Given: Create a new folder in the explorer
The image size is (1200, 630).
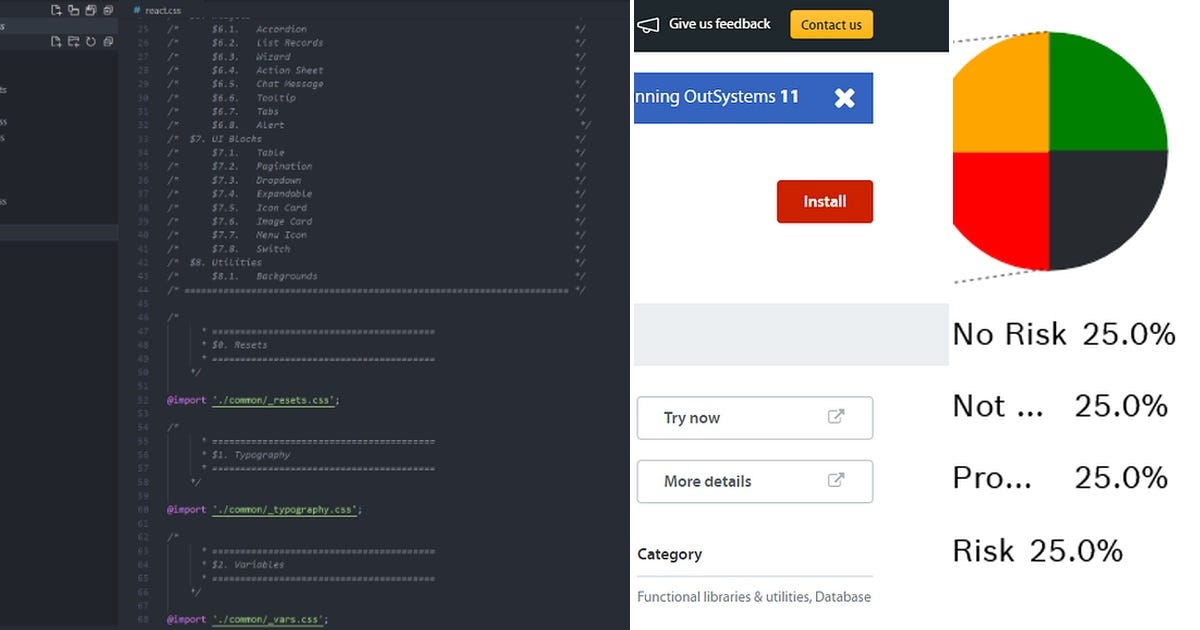Looking at the screenshot, I should (x=75, y=42).
